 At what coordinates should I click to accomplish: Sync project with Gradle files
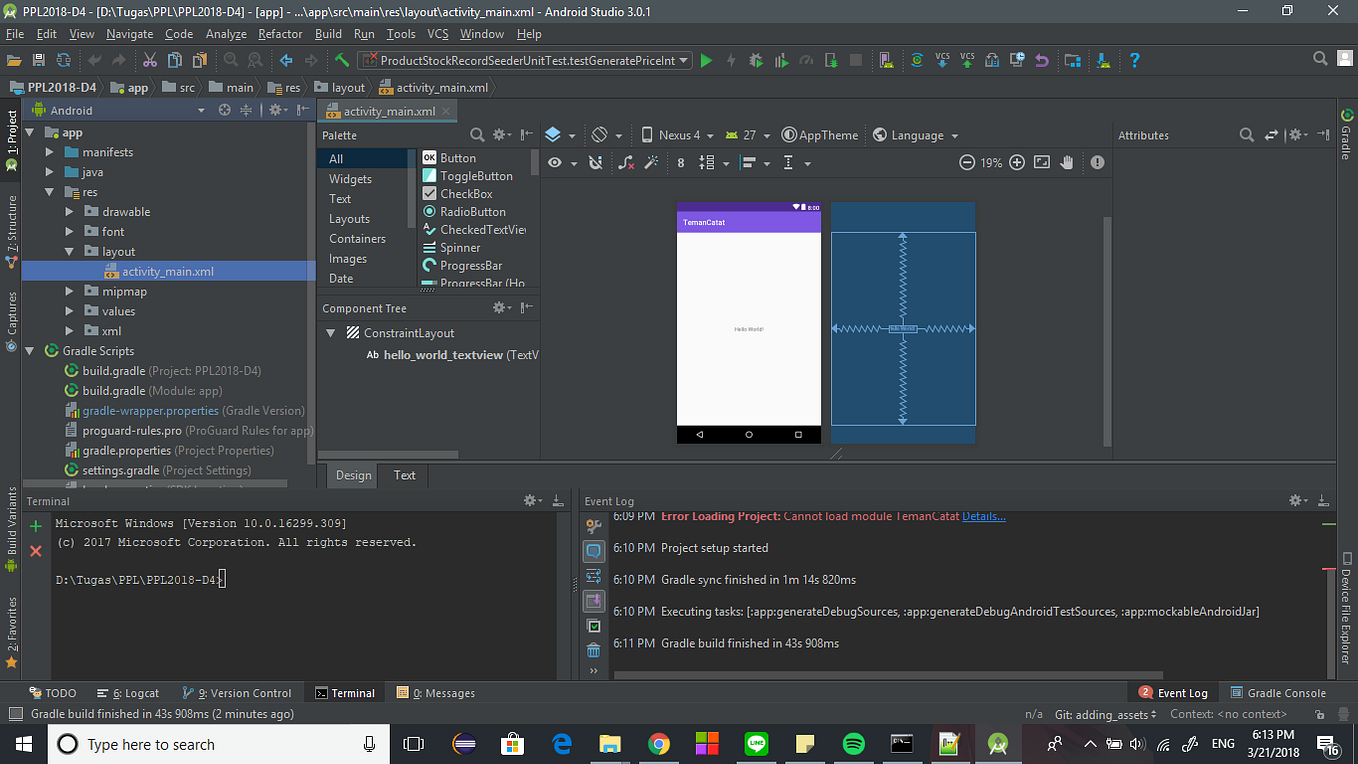[x=917, y=60]
